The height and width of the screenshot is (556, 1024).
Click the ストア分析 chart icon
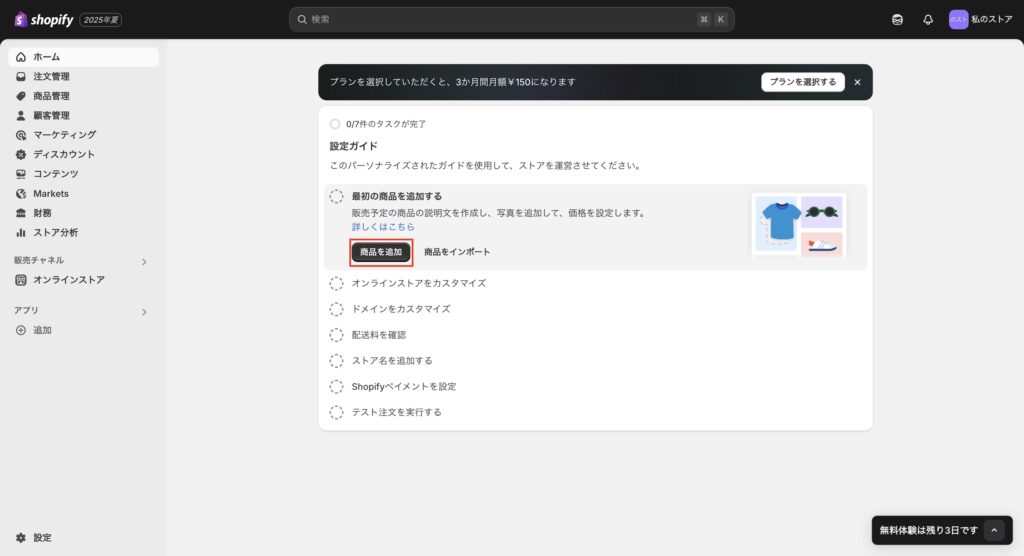21,233
